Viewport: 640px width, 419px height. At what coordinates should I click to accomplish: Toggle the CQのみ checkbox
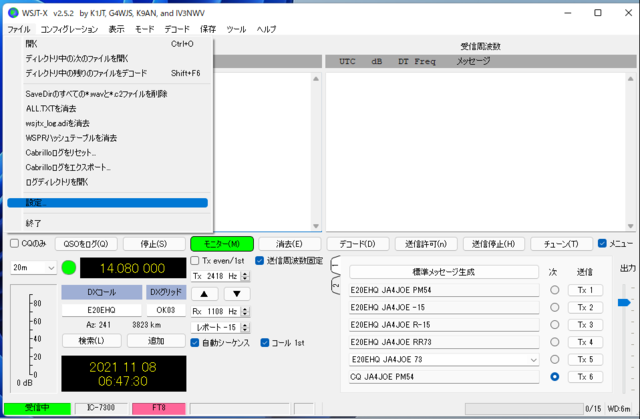[15, 244]
